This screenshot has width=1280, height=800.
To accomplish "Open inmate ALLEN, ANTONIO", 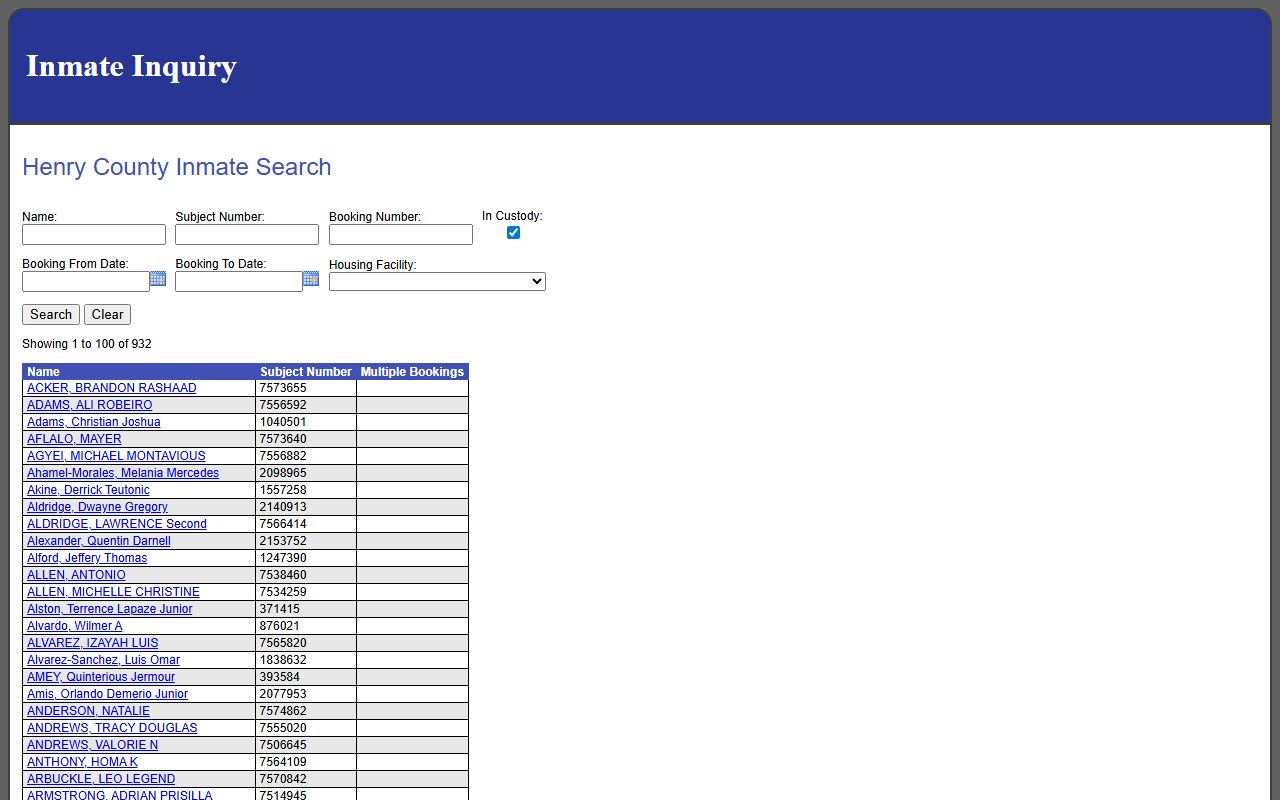I will pos(76,575).
